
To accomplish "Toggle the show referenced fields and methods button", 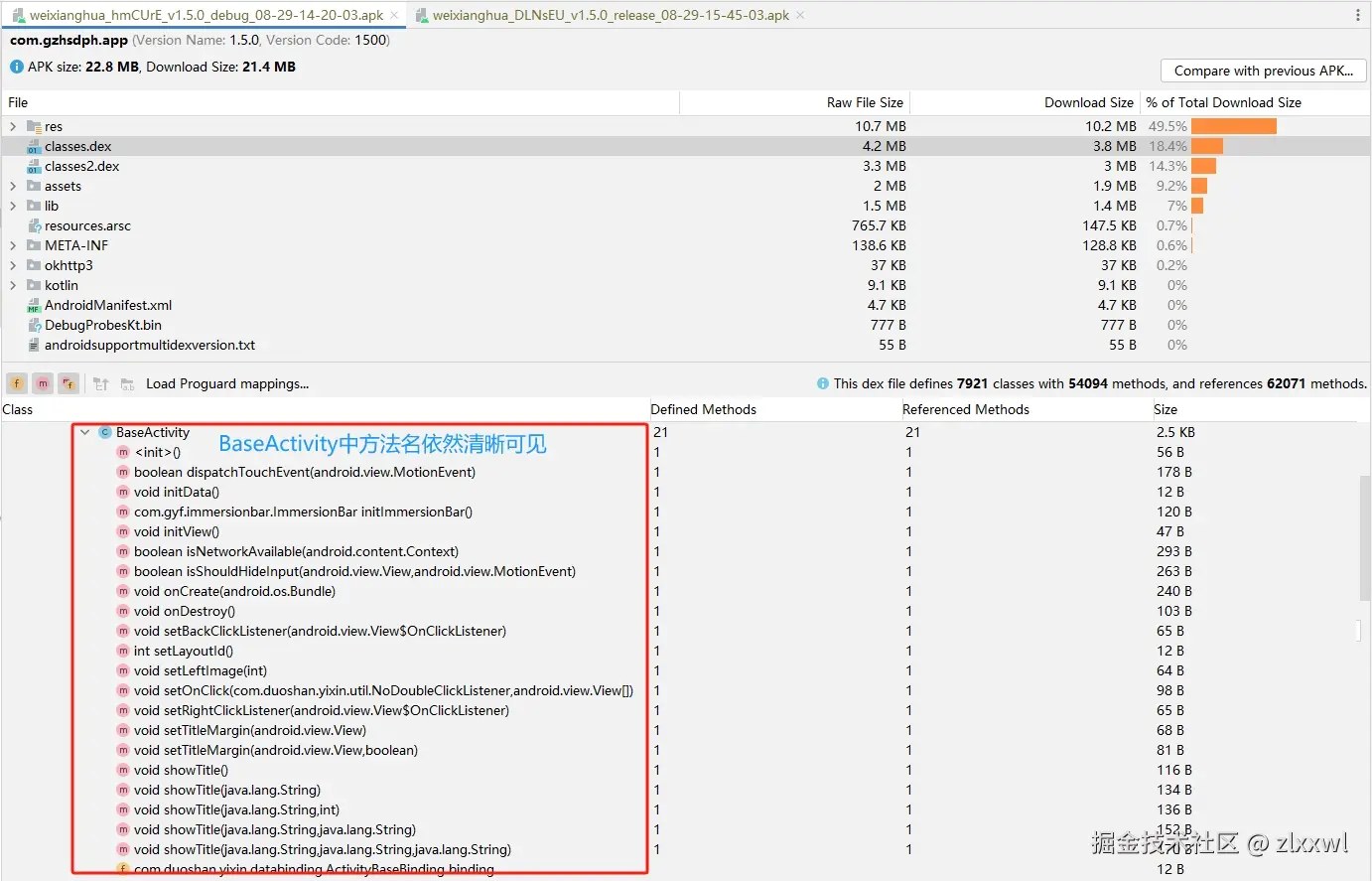I will point(69,383).
